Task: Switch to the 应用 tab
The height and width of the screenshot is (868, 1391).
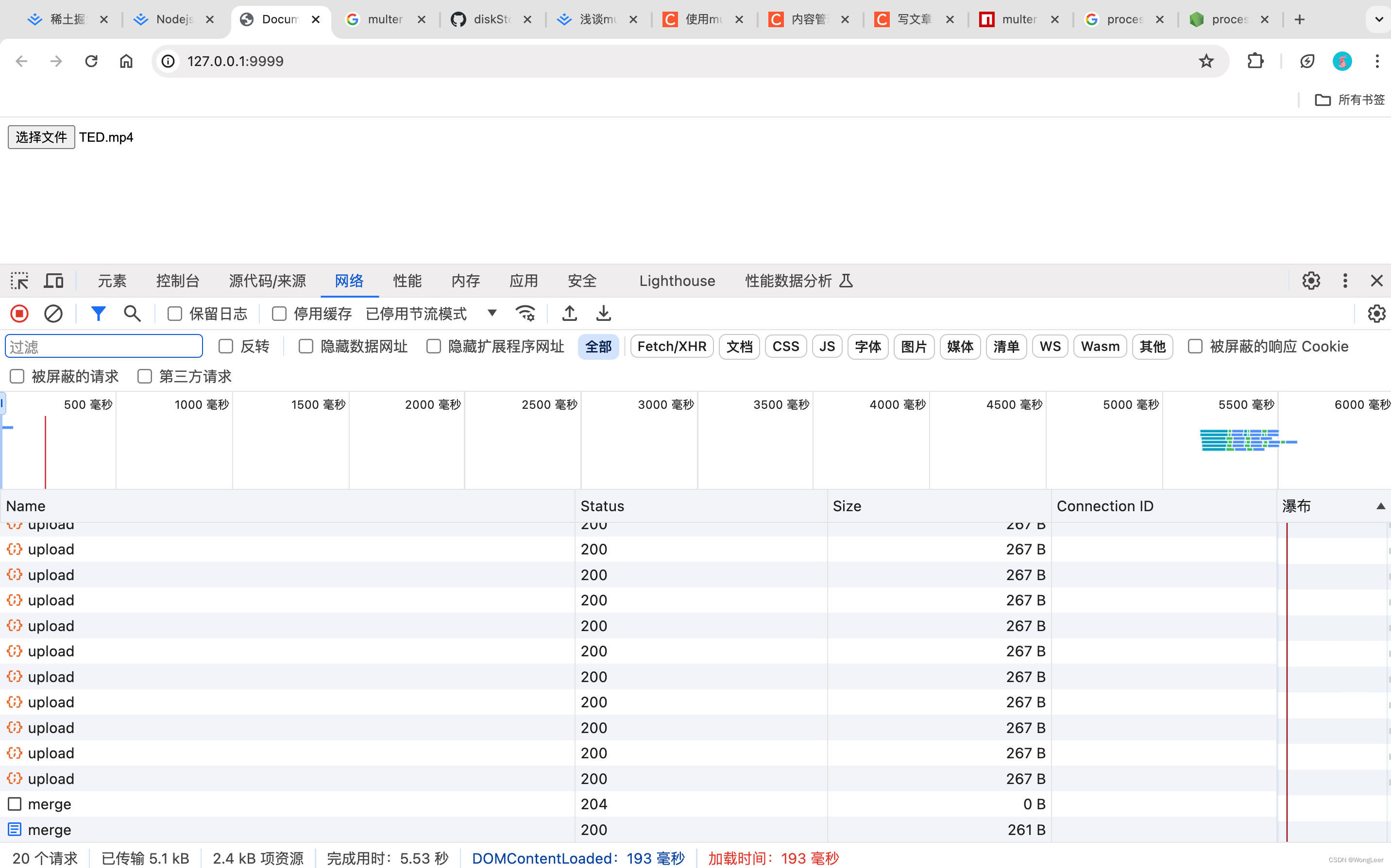Action: coord(523,281)
